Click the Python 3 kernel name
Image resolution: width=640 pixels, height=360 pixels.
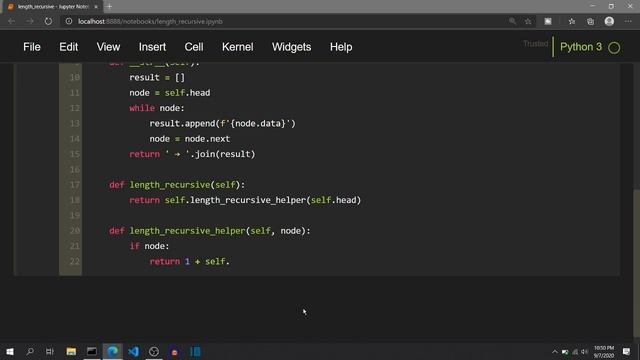click(581, 47)
